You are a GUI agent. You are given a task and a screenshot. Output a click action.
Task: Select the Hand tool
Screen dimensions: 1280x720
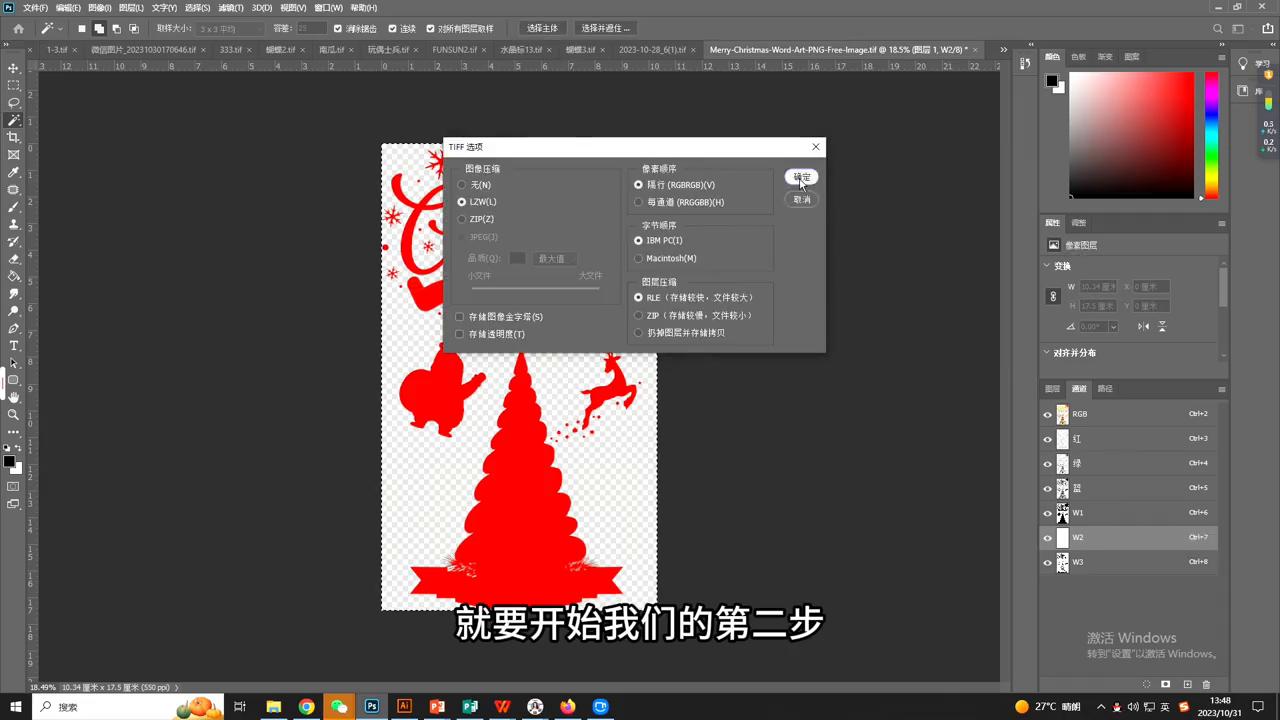pos(13,396)
